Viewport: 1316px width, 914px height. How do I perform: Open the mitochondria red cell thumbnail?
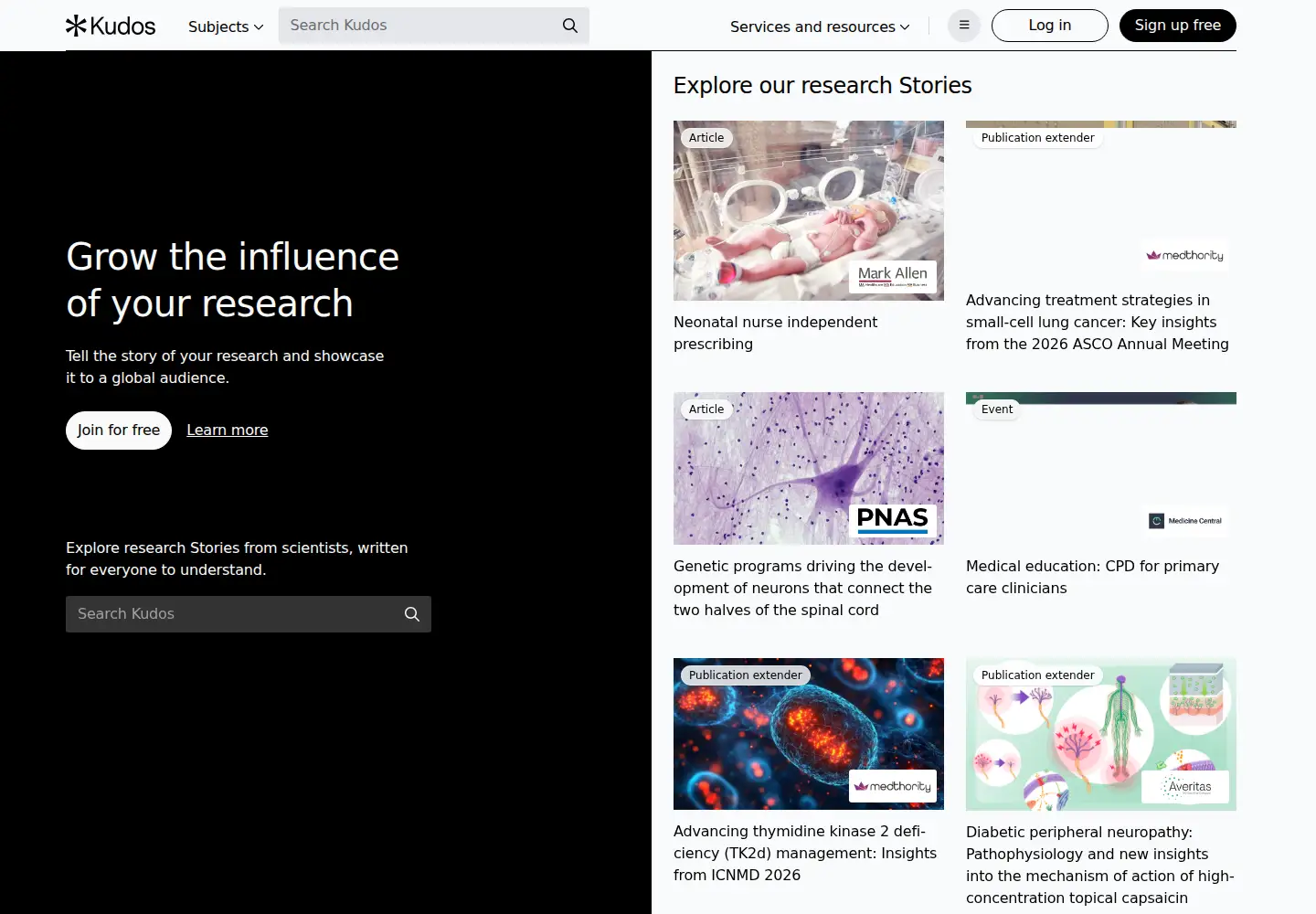[x=809, y=734]
